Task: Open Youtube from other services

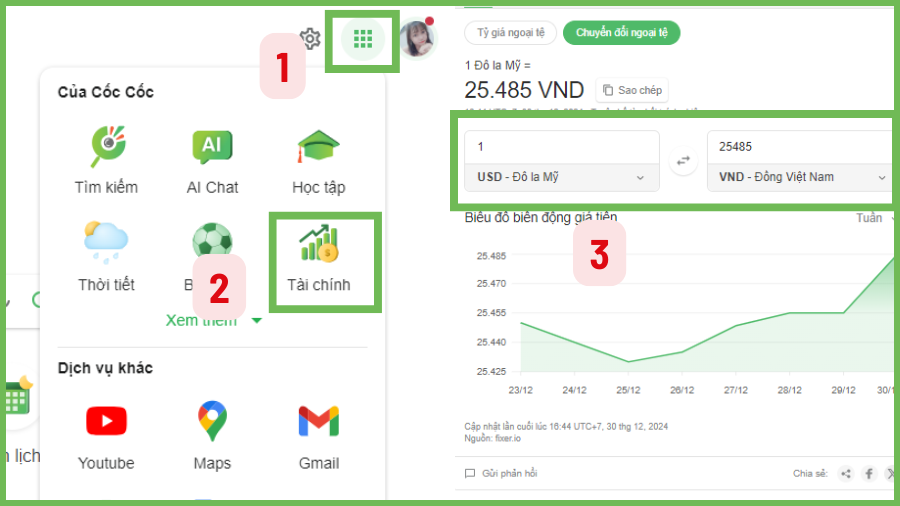Action: click(x=106, y=435)
